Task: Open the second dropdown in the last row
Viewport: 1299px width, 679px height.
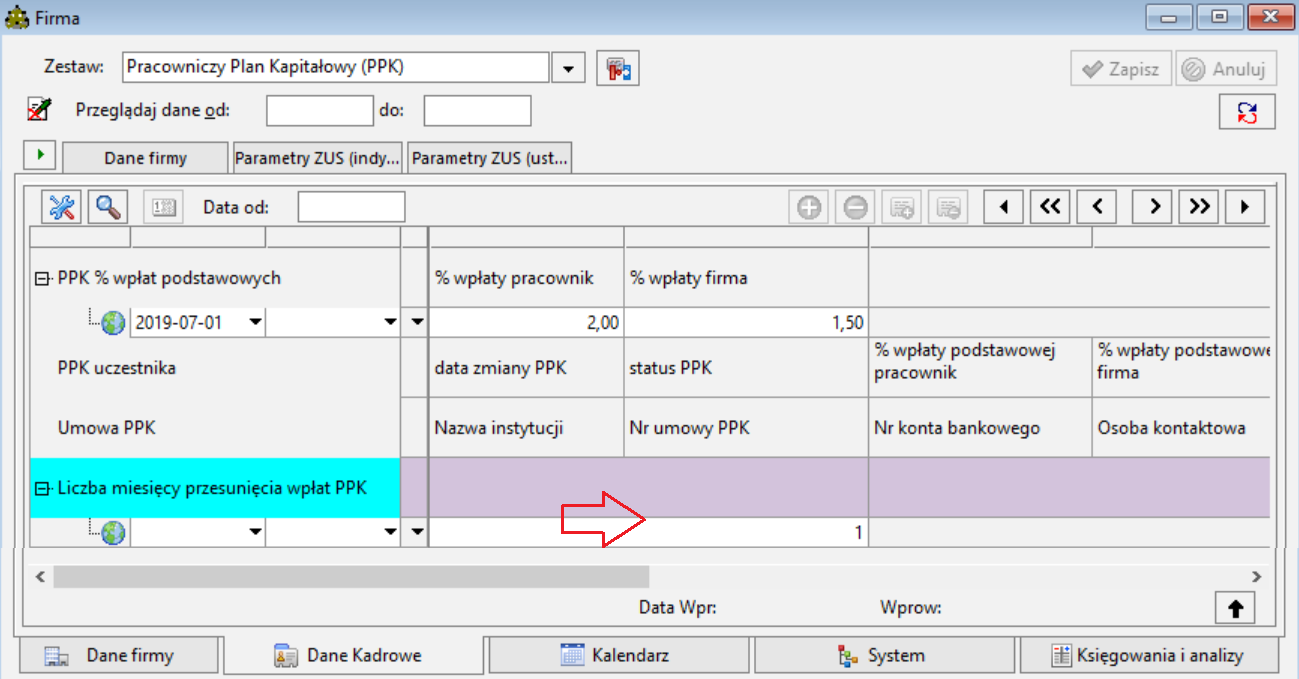Action: pyautogui.click(x=390, y=533)
